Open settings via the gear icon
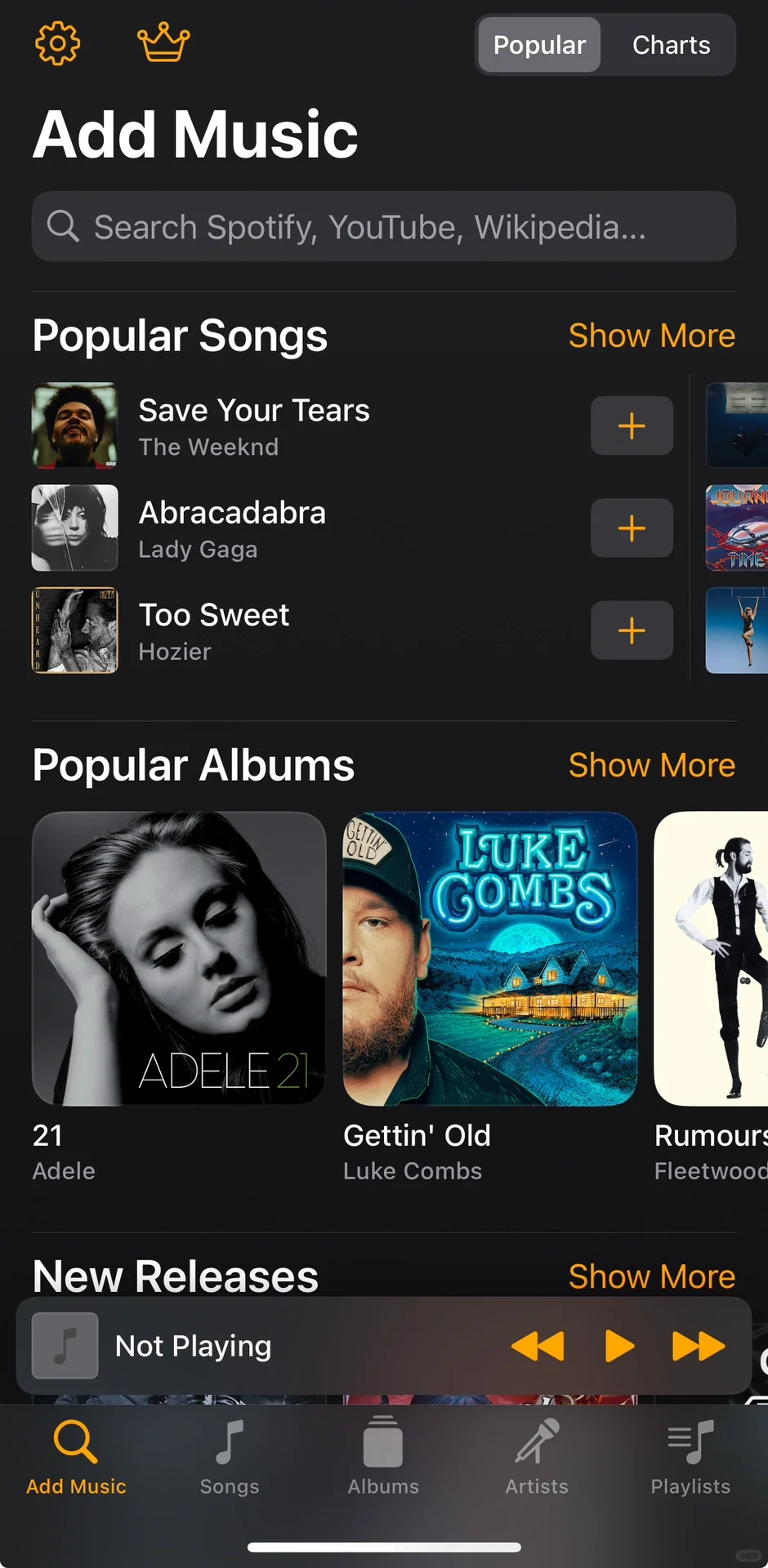The width and height of the screenshot is (768, 1568). [58, 43]
